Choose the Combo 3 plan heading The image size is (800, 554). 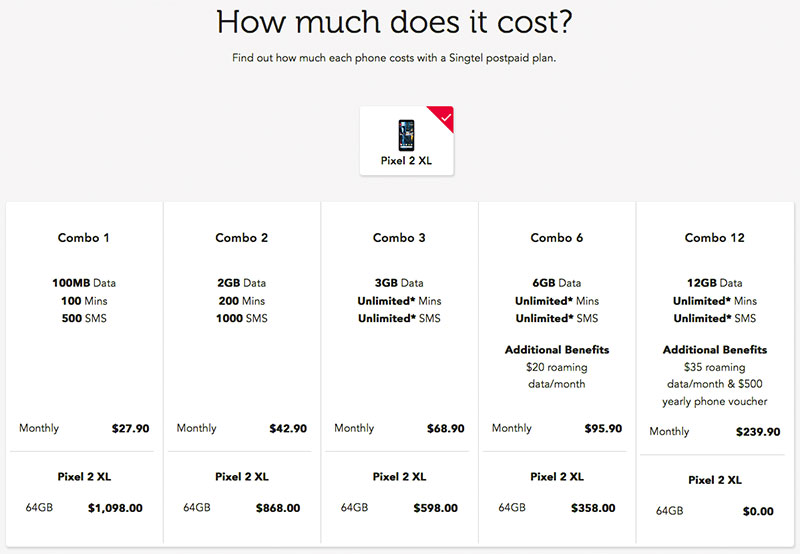click(x=399, y=238)
